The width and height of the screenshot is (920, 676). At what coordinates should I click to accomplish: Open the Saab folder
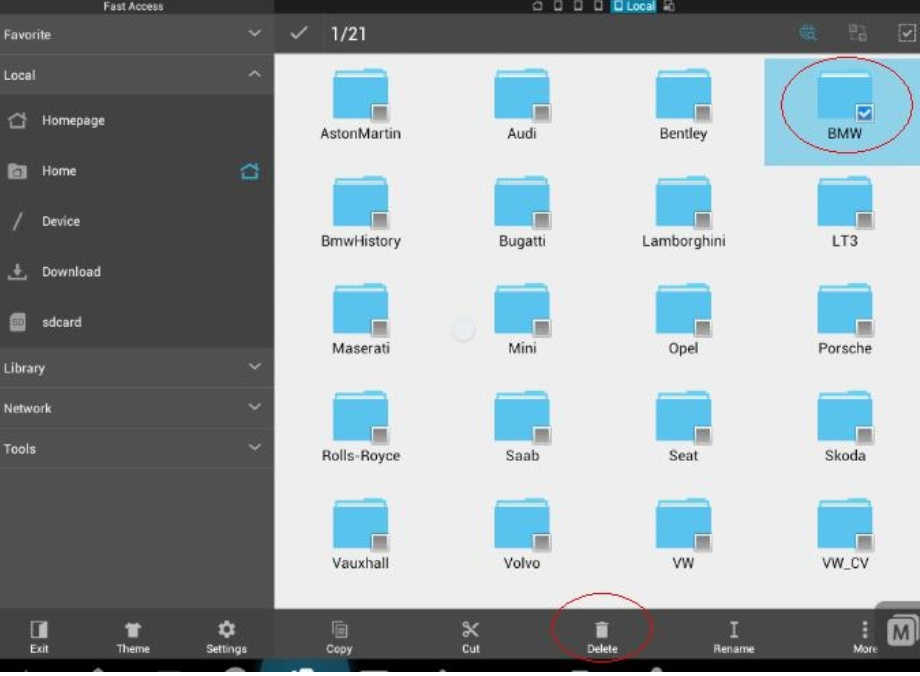522,427
